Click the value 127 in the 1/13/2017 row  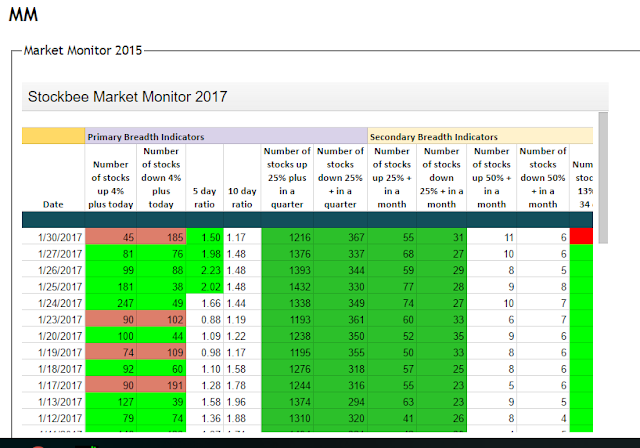111,401
